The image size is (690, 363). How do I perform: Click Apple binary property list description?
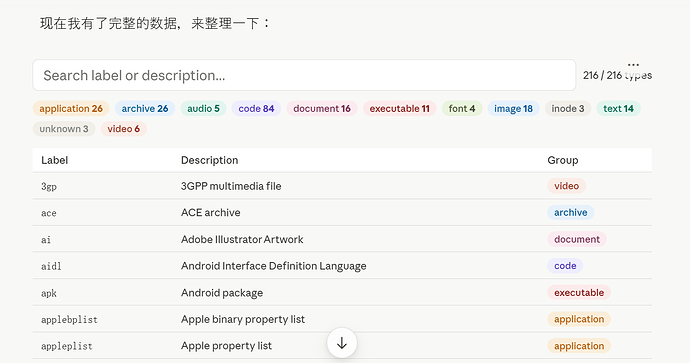pyautogui.click(x=242, y=319)
